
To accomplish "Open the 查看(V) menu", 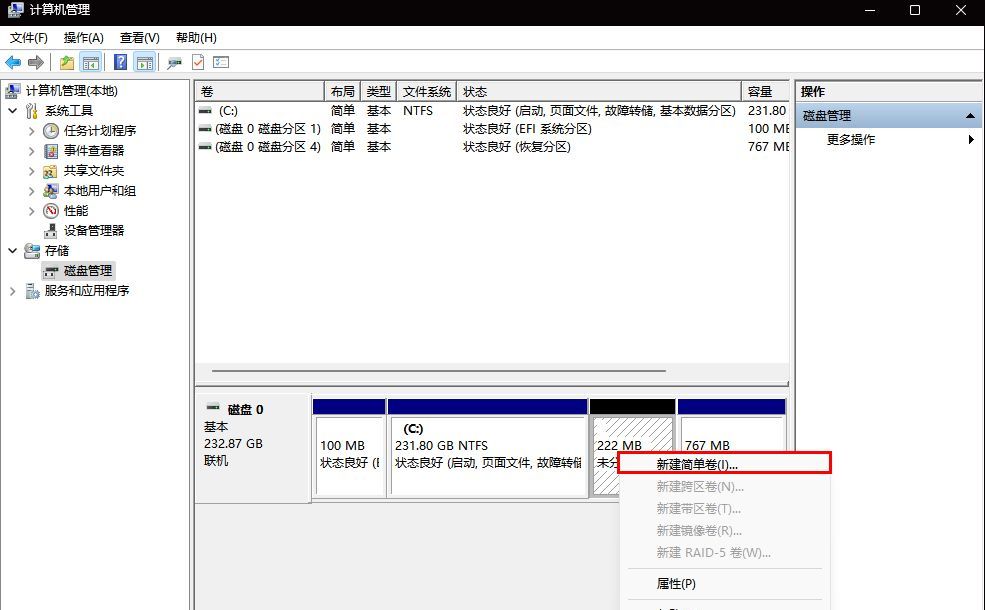I will point(139,38).
